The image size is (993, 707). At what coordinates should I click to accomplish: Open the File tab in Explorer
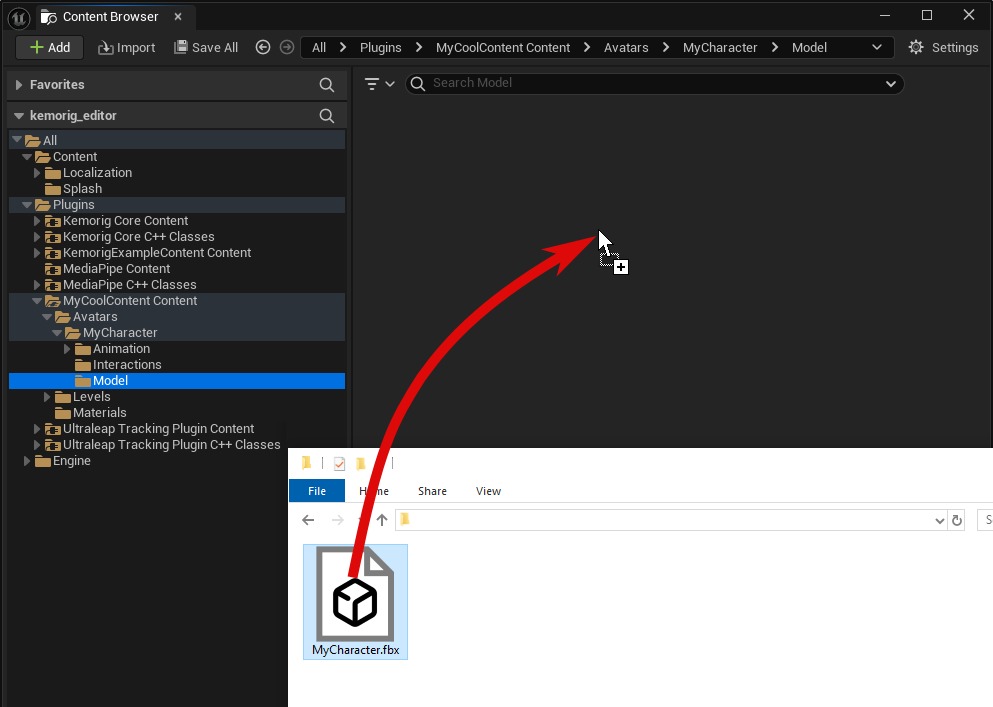coord(316,491)
